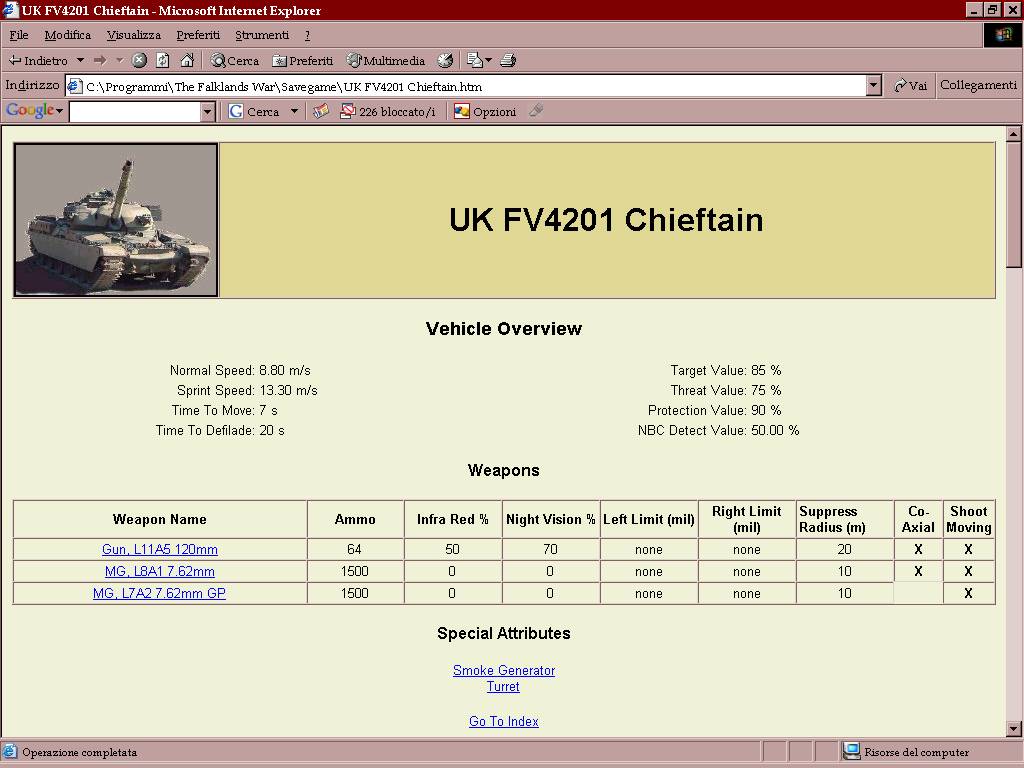Click the Chieftain tank thumbnail image

(116, 220)
